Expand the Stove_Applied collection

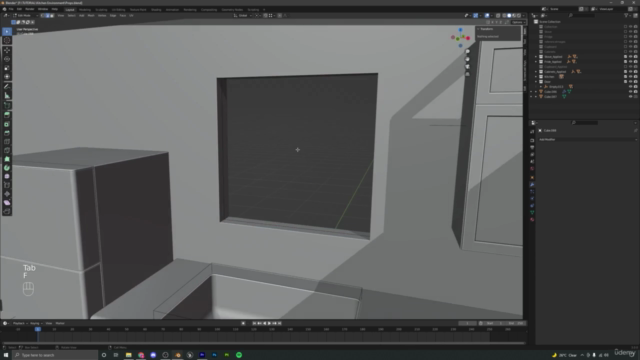tap(536, 57)
